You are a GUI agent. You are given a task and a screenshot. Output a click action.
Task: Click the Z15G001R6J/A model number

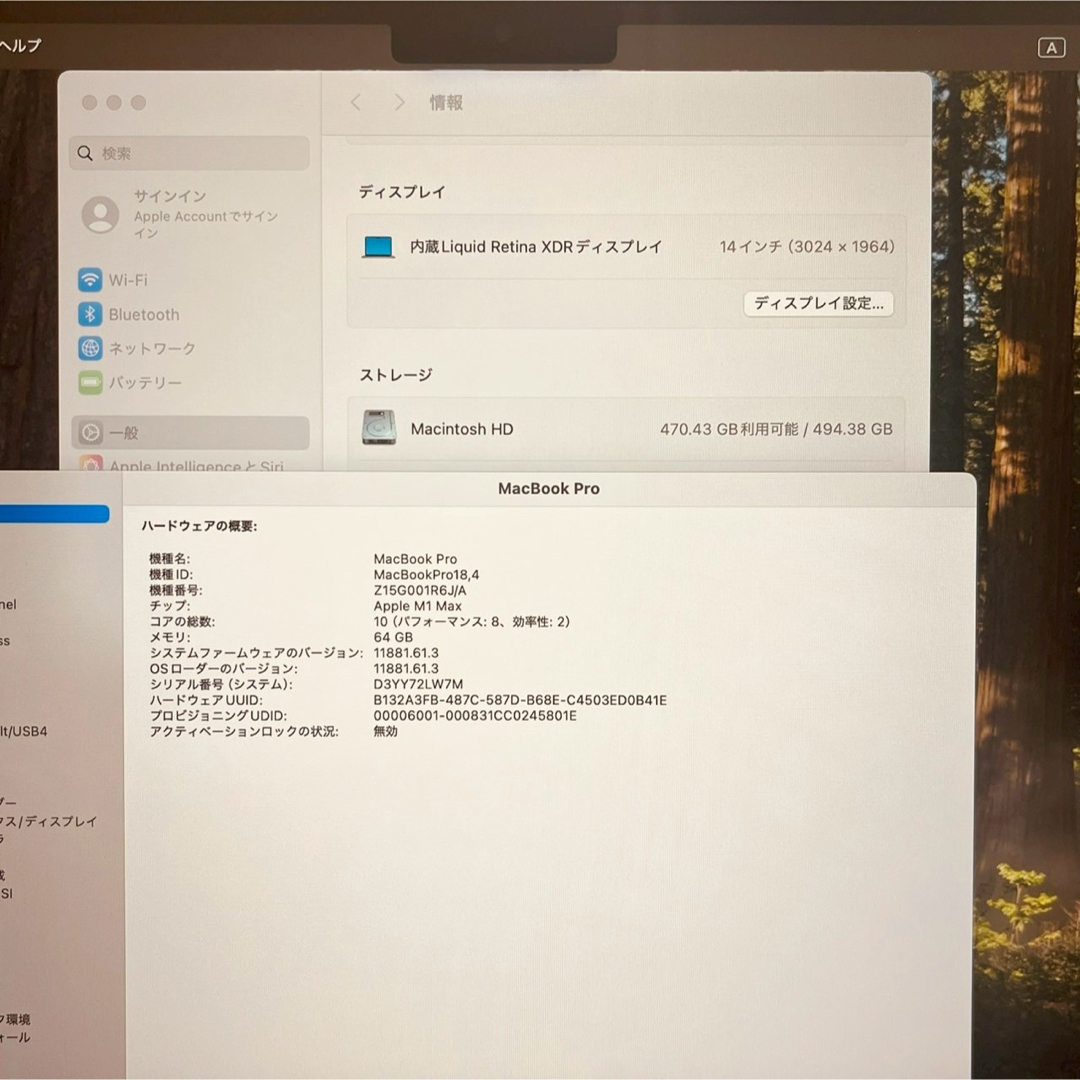click(x=420, y=590)
